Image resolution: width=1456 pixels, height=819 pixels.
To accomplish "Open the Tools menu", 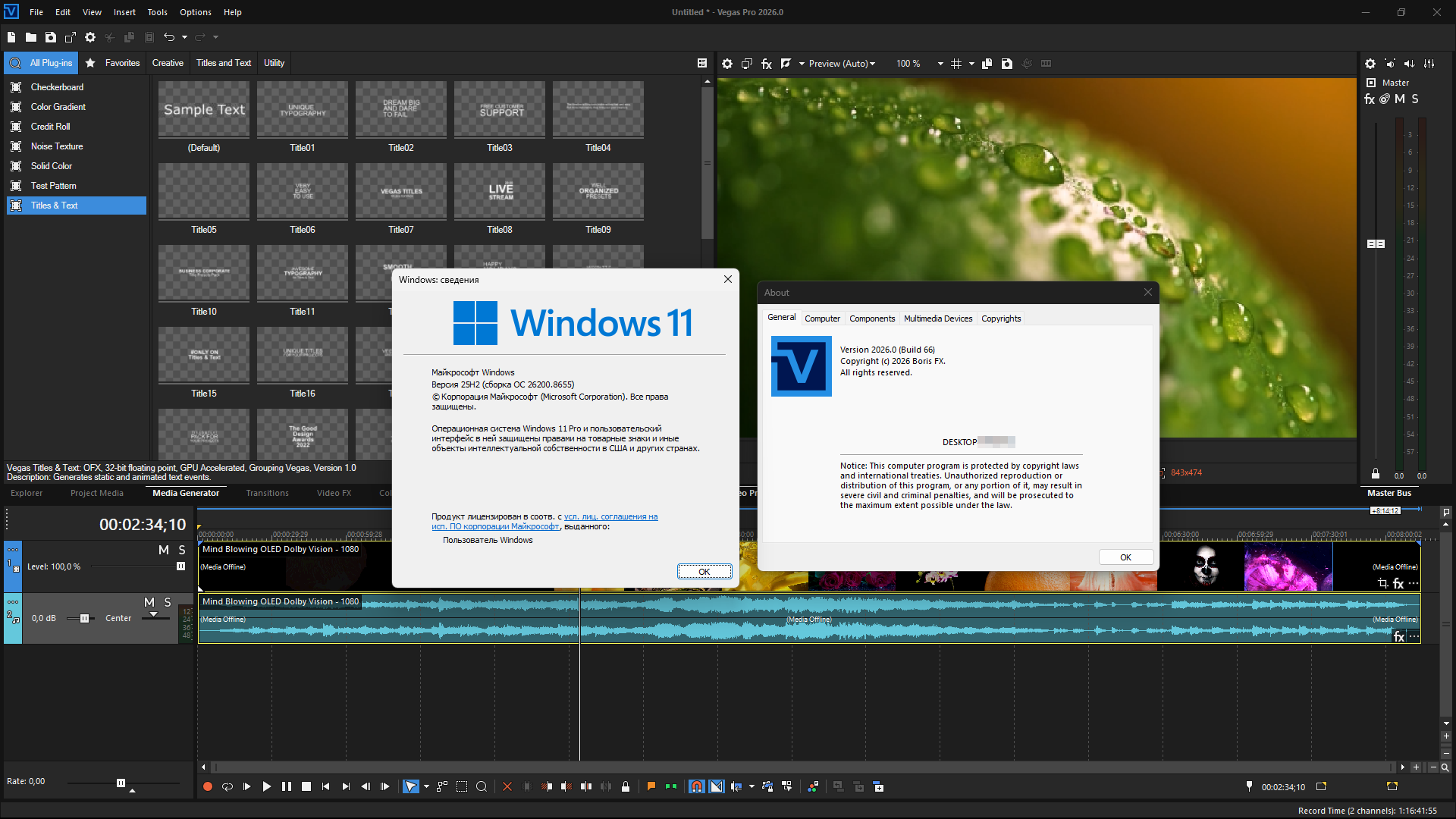I will 158,12.
